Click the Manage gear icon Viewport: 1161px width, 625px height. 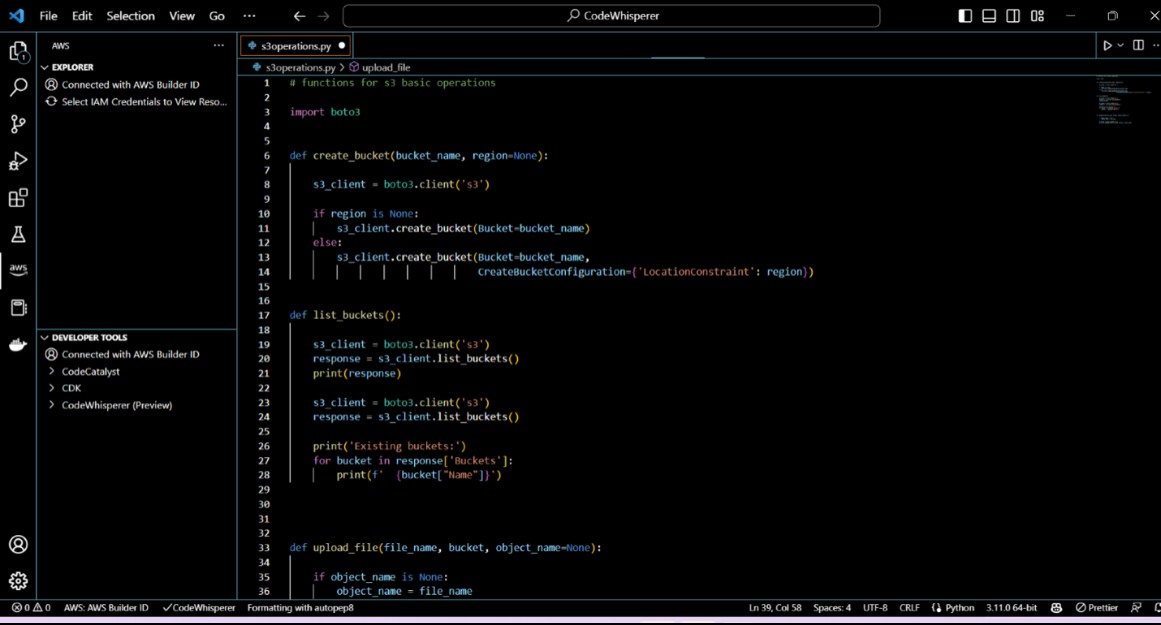coord(18,581)
